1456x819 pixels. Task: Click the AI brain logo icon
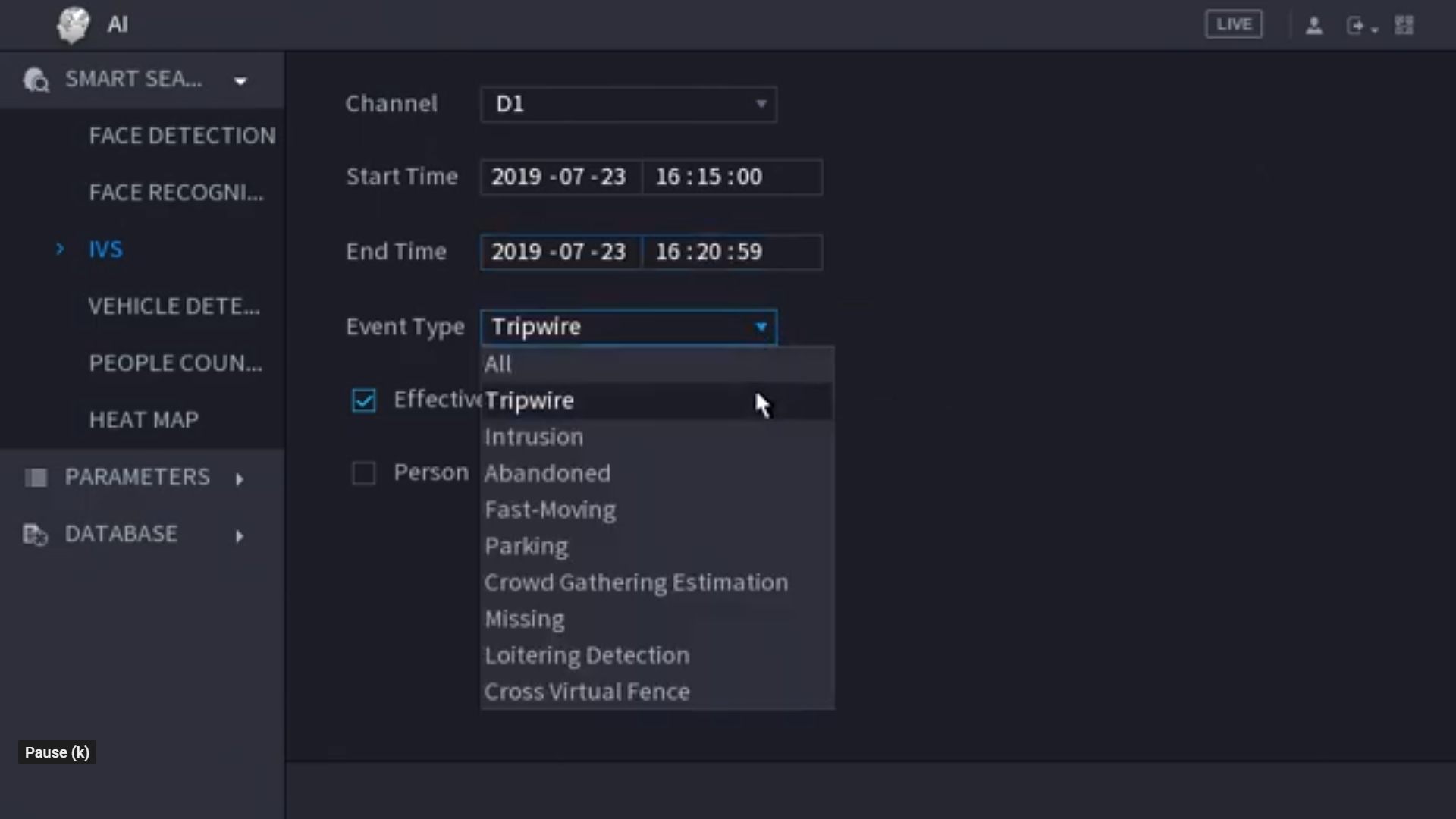click(x=73, y=25)
